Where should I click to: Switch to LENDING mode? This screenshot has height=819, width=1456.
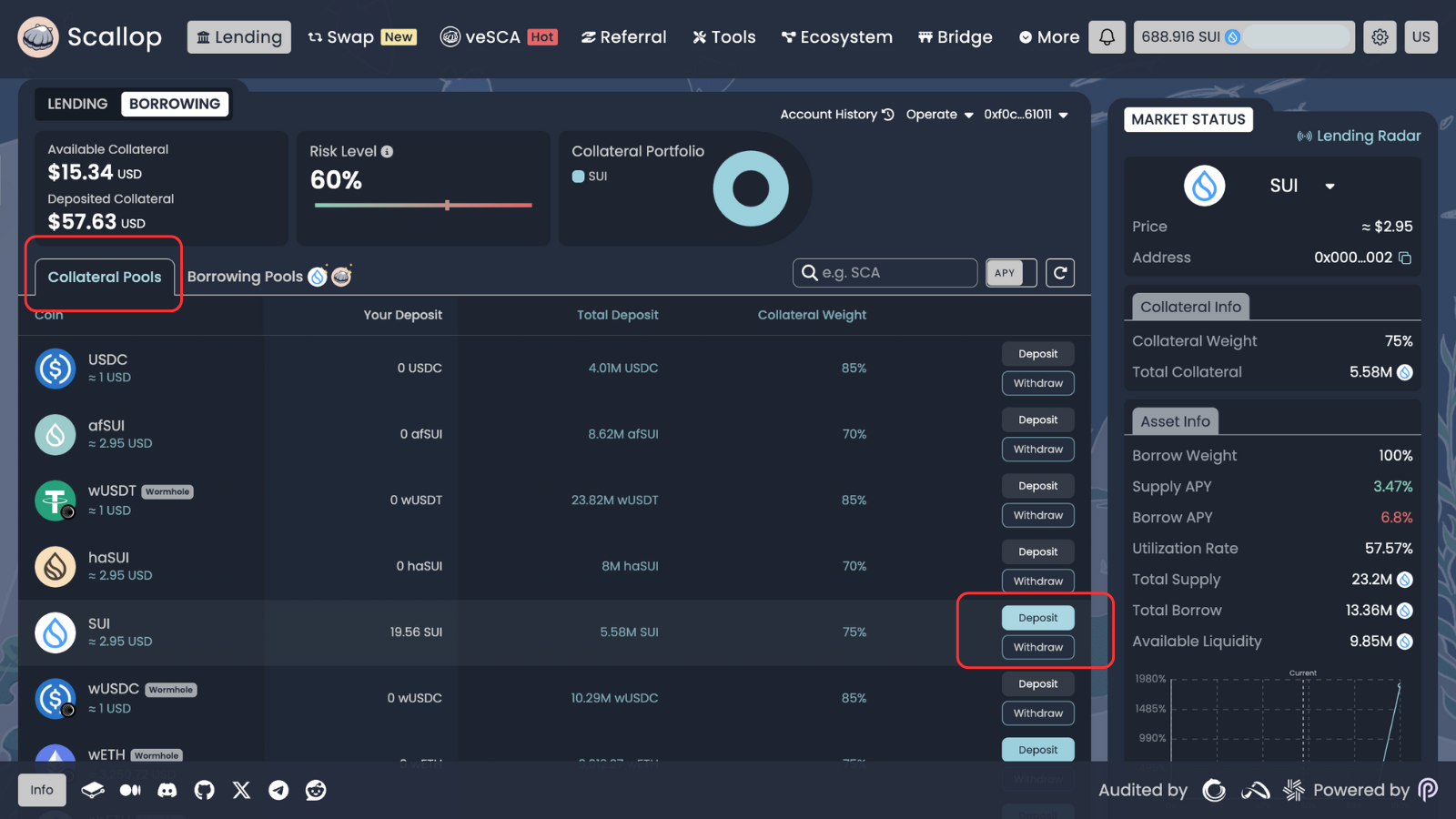point(77,104)
